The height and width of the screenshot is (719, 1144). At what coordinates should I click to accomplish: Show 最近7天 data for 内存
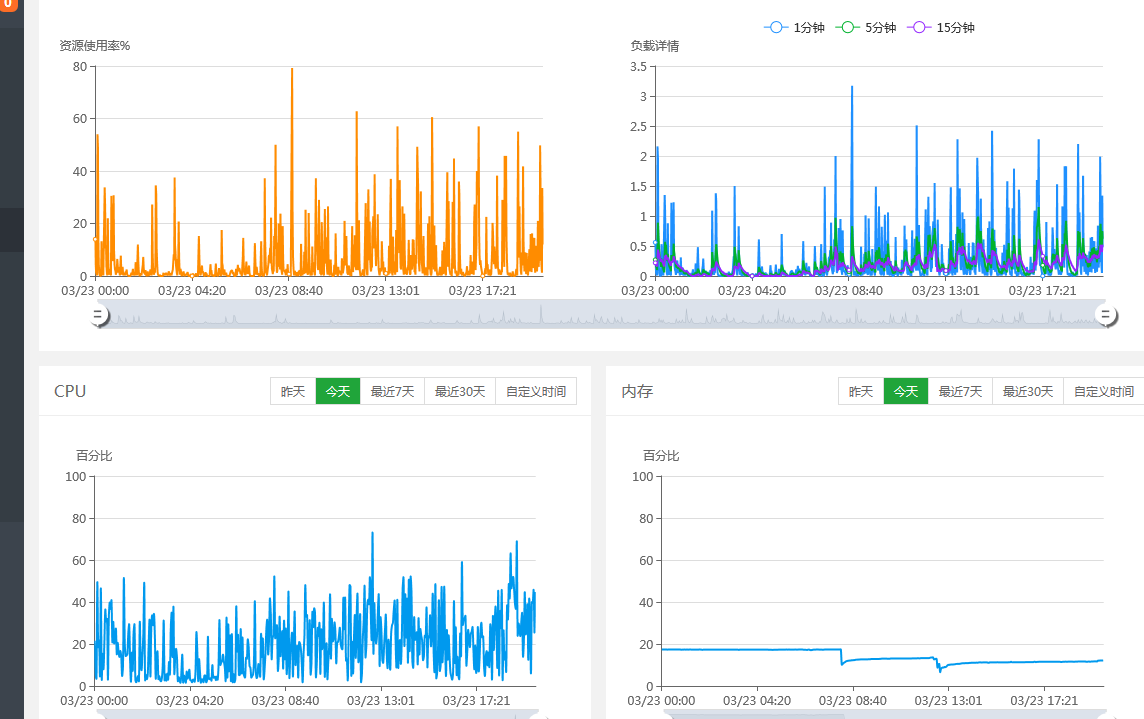pyautogui.click(x=960, y=392)
